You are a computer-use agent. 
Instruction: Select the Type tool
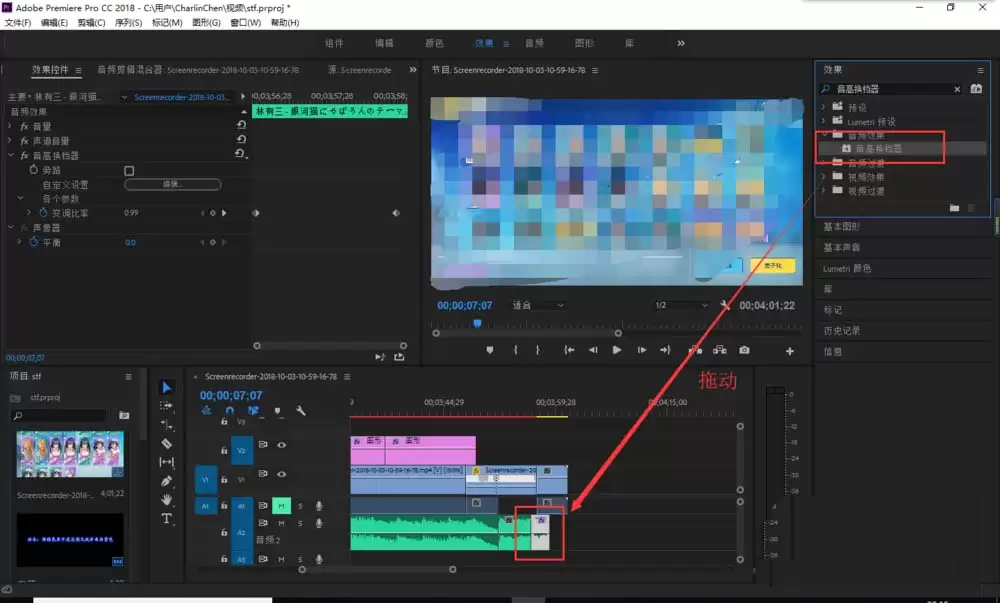pyautogui.click(x=166, y=518)
